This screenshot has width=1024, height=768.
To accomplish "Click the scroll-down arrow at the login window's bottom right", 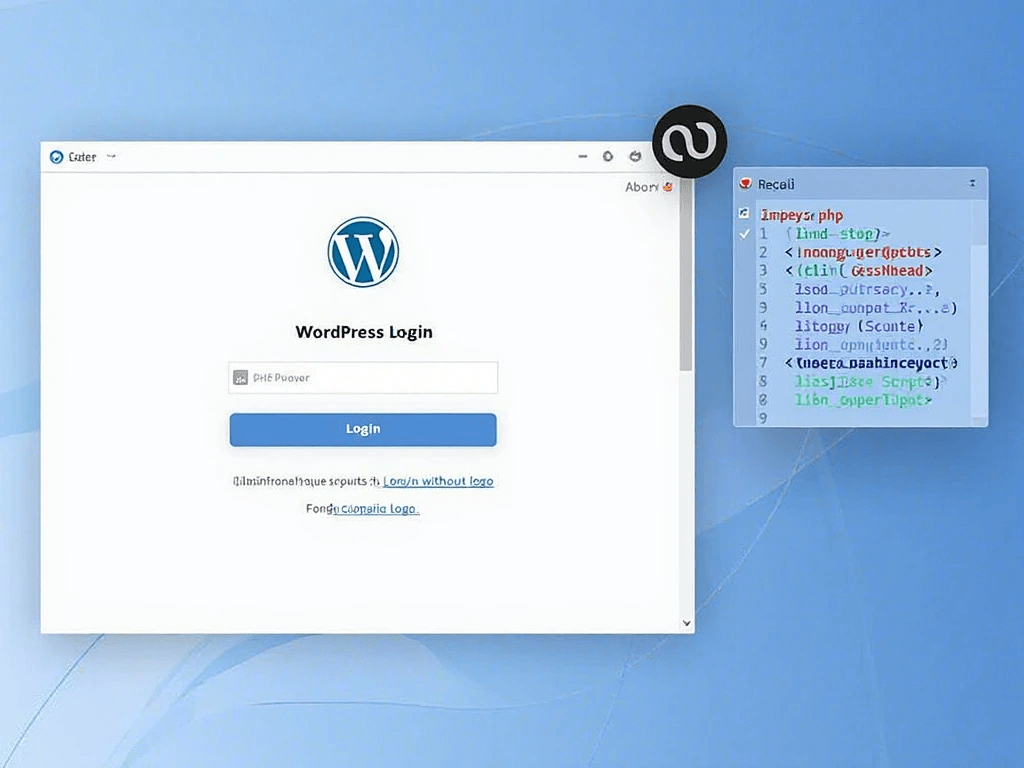I will 686,623.
